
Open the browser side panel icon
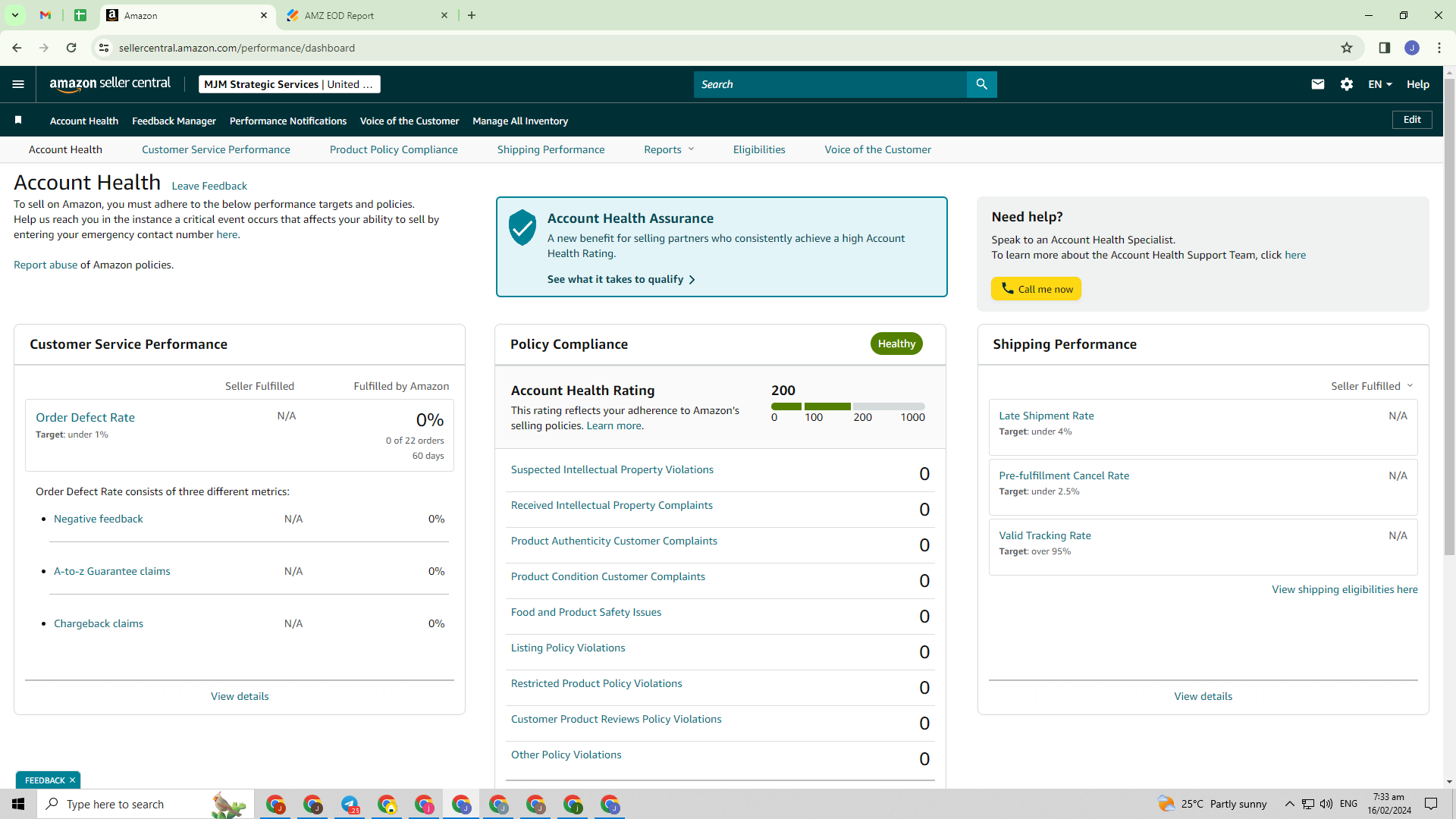pos(1384,48)
